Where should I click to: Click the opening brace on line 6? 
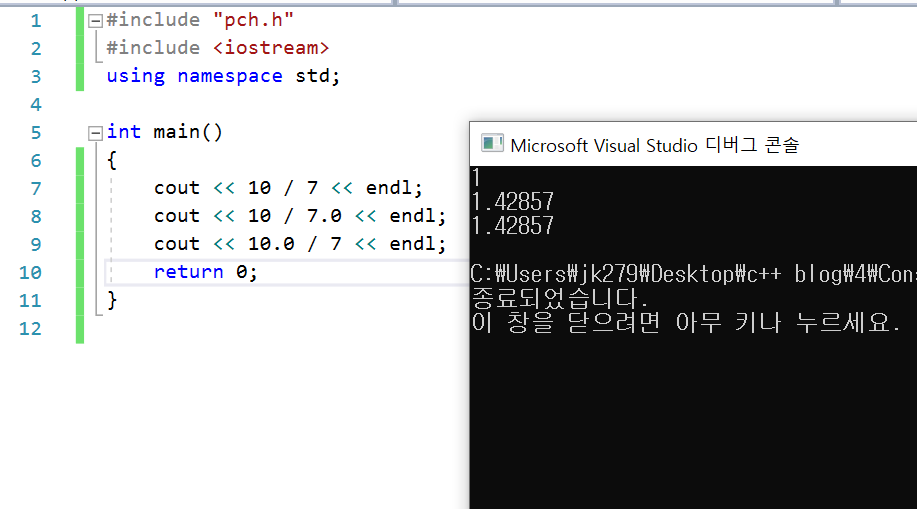(x=112, y=160)
